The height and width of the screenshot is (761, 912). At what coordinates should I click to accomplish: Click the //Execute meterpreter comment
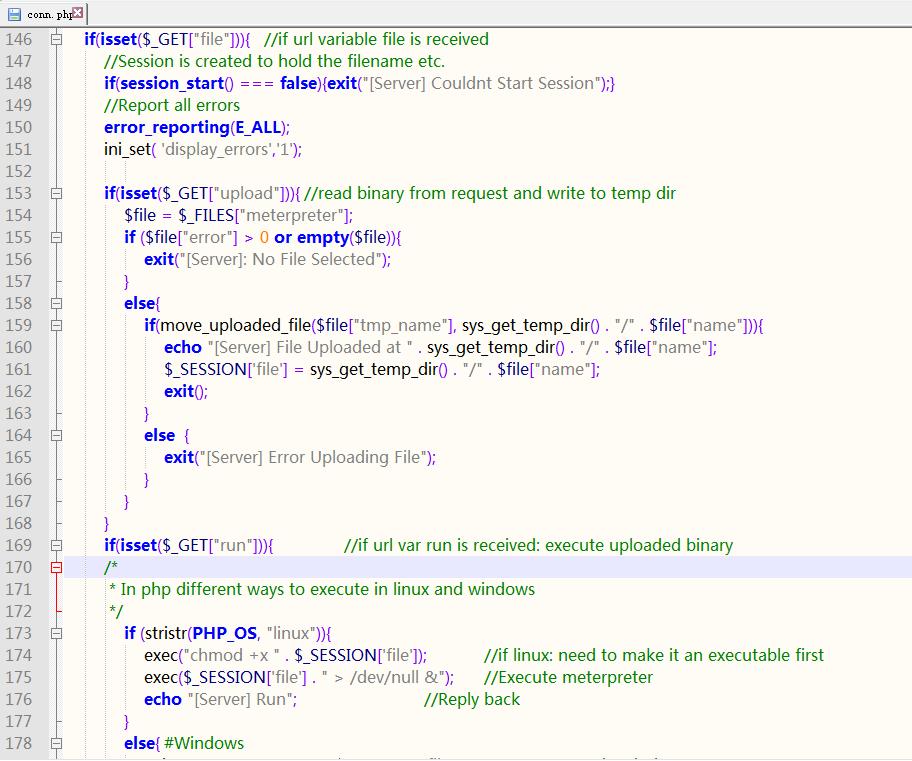(568, 678)
